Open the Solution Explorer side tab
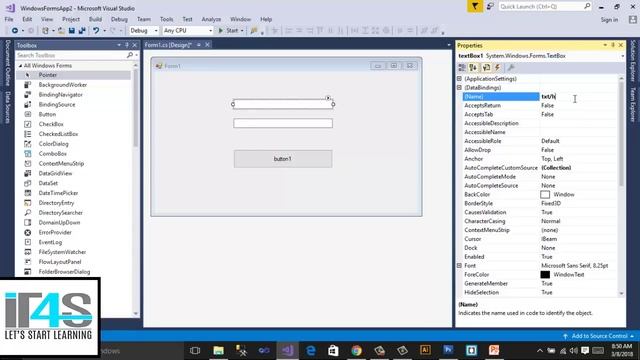Screen dimensions: 640x360 (633, 61)
